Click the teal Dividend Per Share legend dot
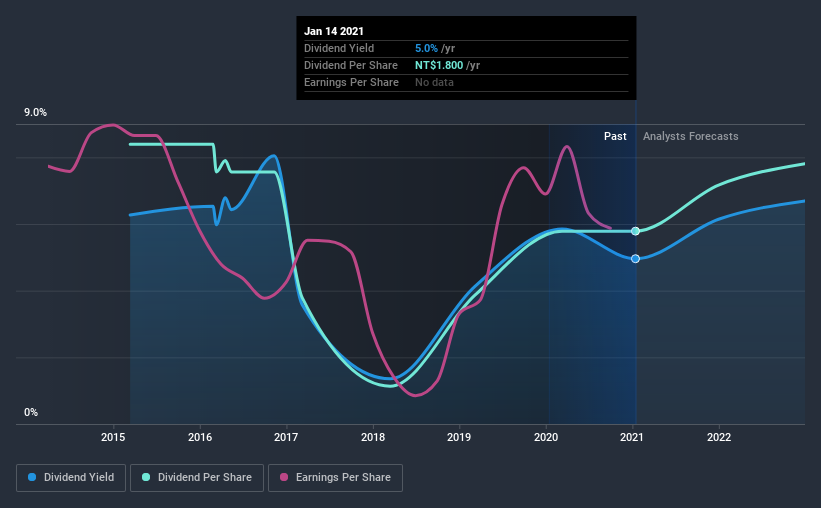 point(146,477)
